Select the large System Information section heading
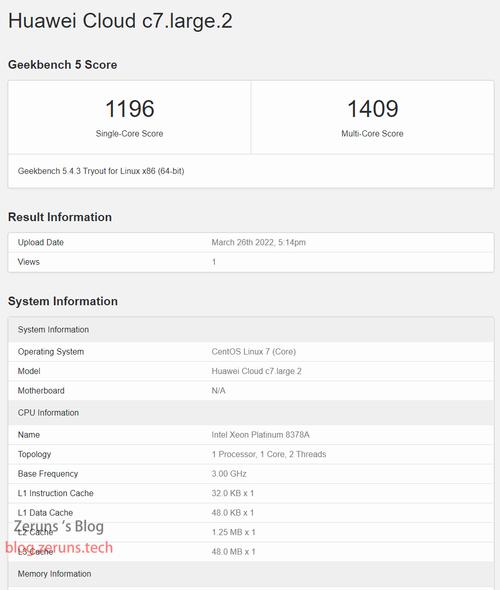Viewport: 500px width, 590px height. (63, 301)
